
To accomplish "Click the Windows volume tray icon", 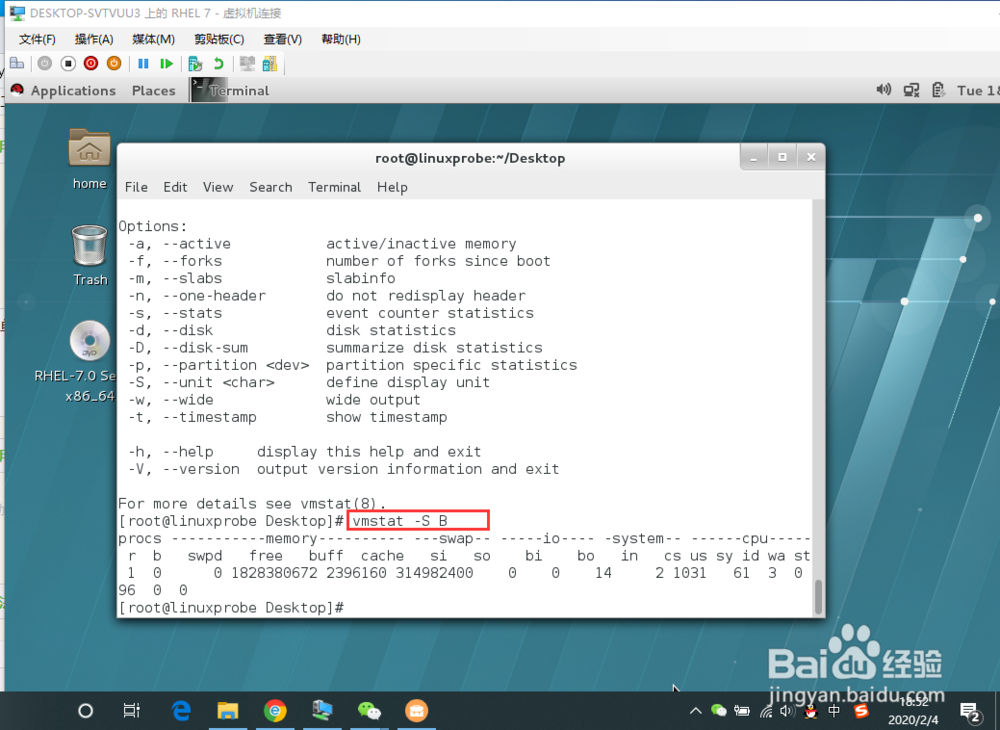I will pos(788,710).
